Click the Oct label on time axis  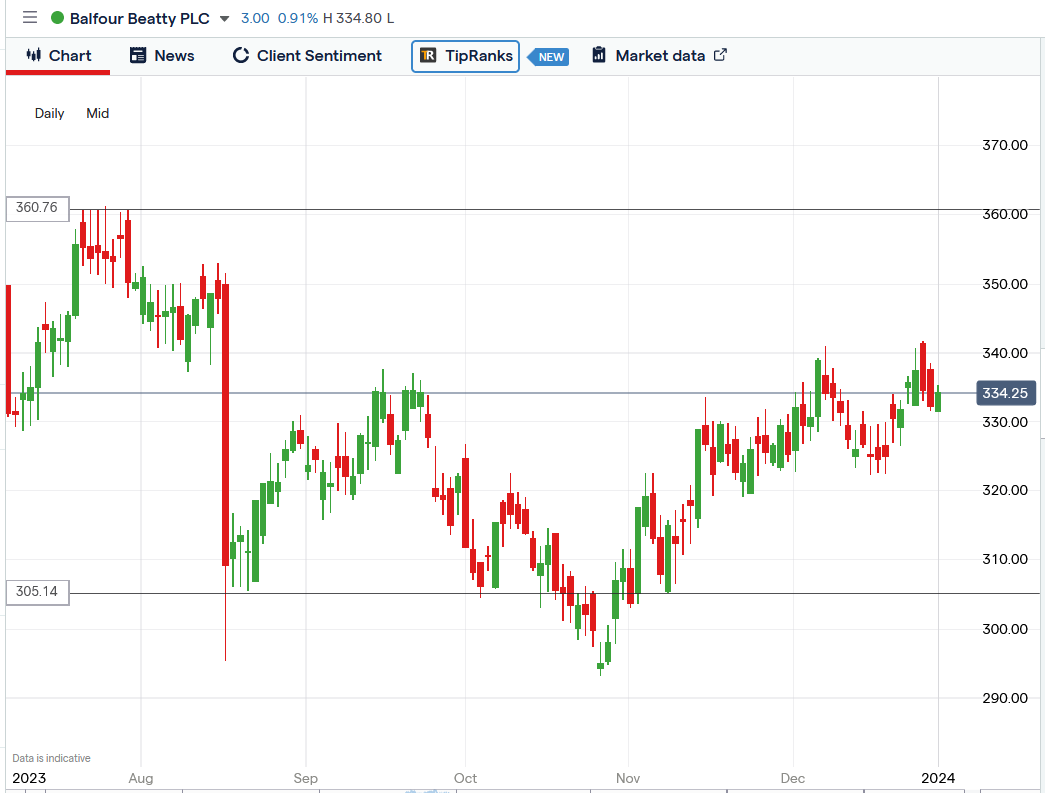(465, 778)
